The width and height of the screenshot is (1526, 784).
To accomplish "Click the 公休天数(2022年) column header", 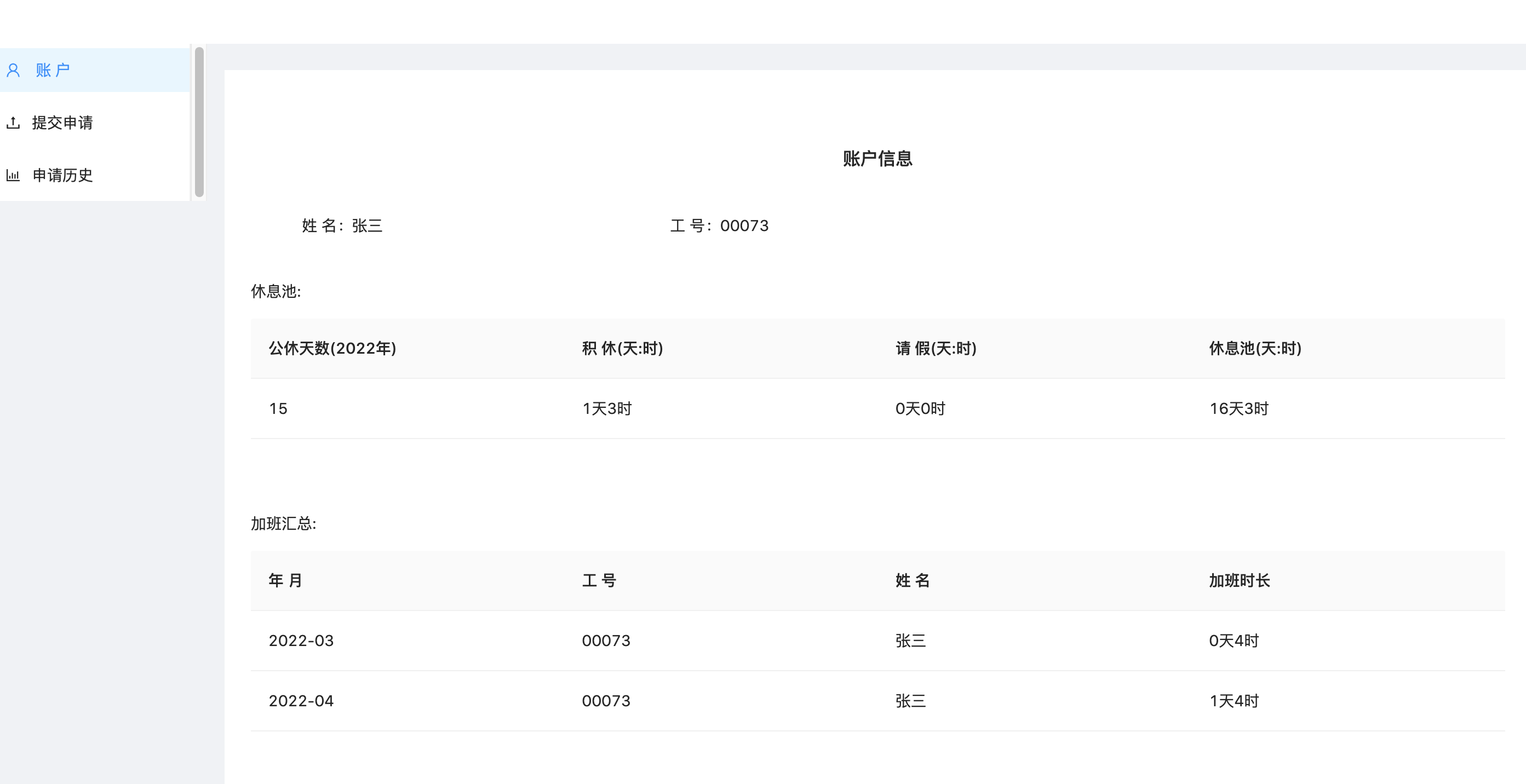I will [x=332, y=348].
